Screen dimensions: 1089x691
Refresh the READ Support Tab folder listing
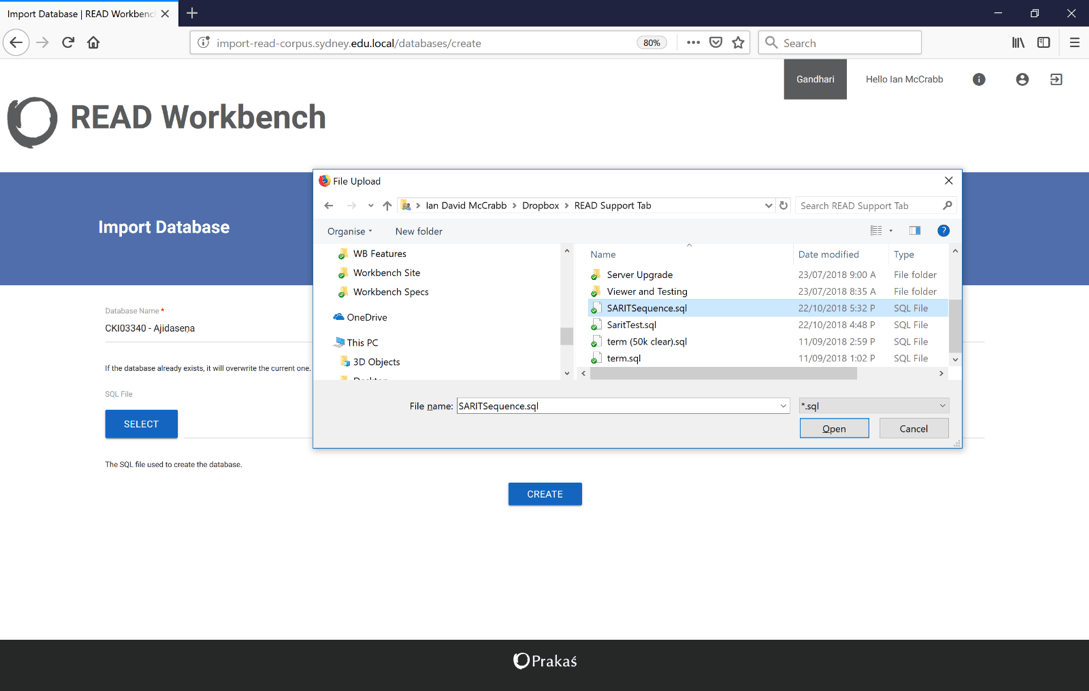pyautogui.click(x=783, y=206)
